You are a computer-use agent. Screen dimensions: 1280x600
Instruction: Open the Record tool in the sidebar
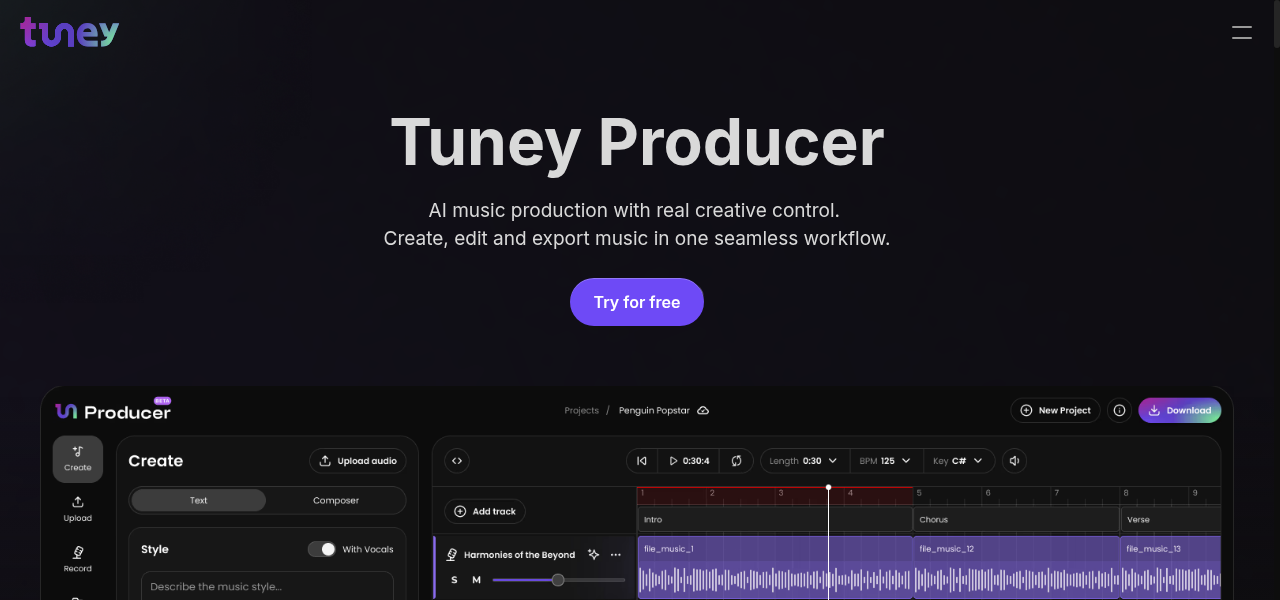click(x=77, y=560)
